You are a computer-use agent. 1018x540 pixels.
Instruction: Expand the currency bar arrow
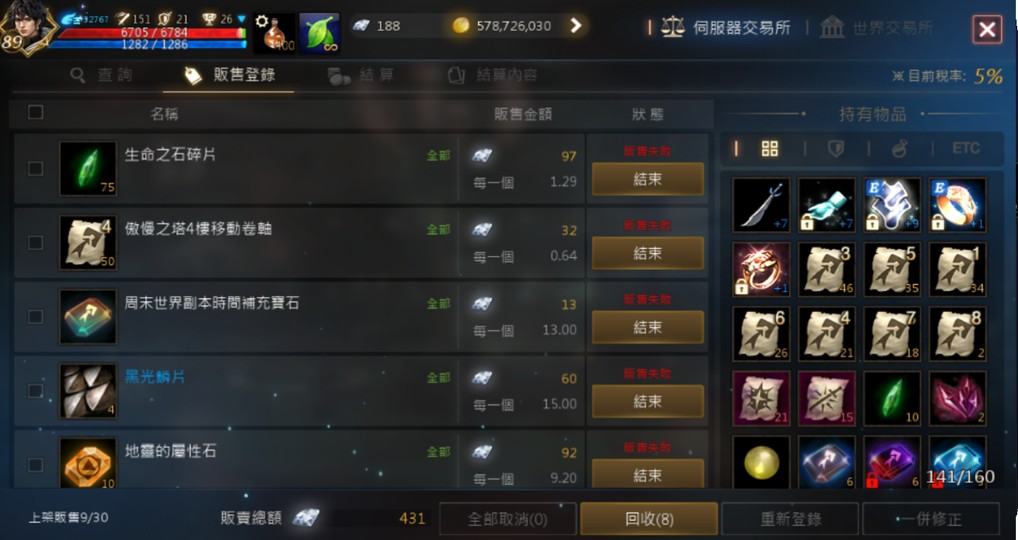click(576, 25)
